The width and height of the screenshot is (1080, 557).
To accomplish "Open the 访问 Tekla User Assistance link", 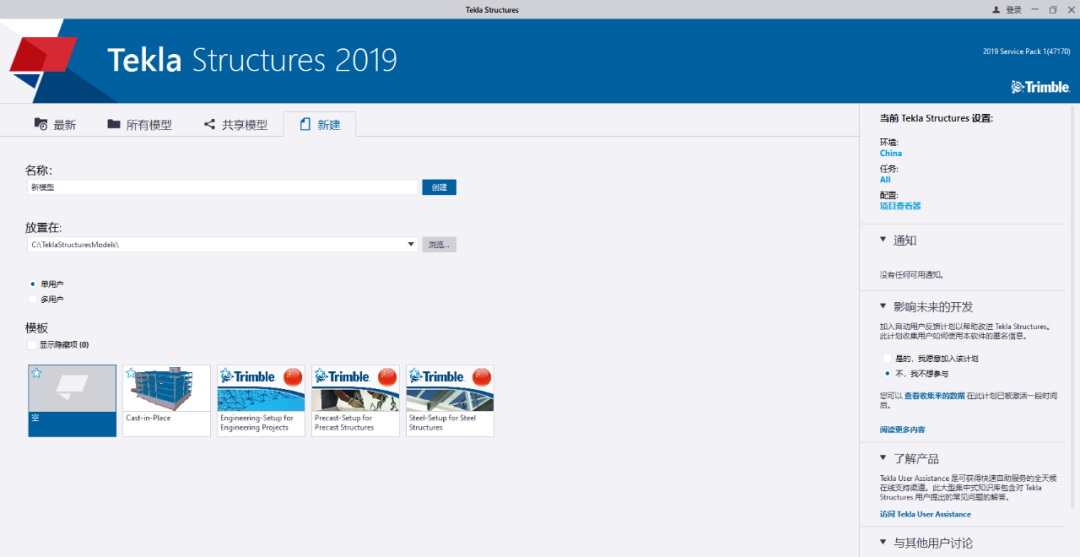I will pos(925,514).
